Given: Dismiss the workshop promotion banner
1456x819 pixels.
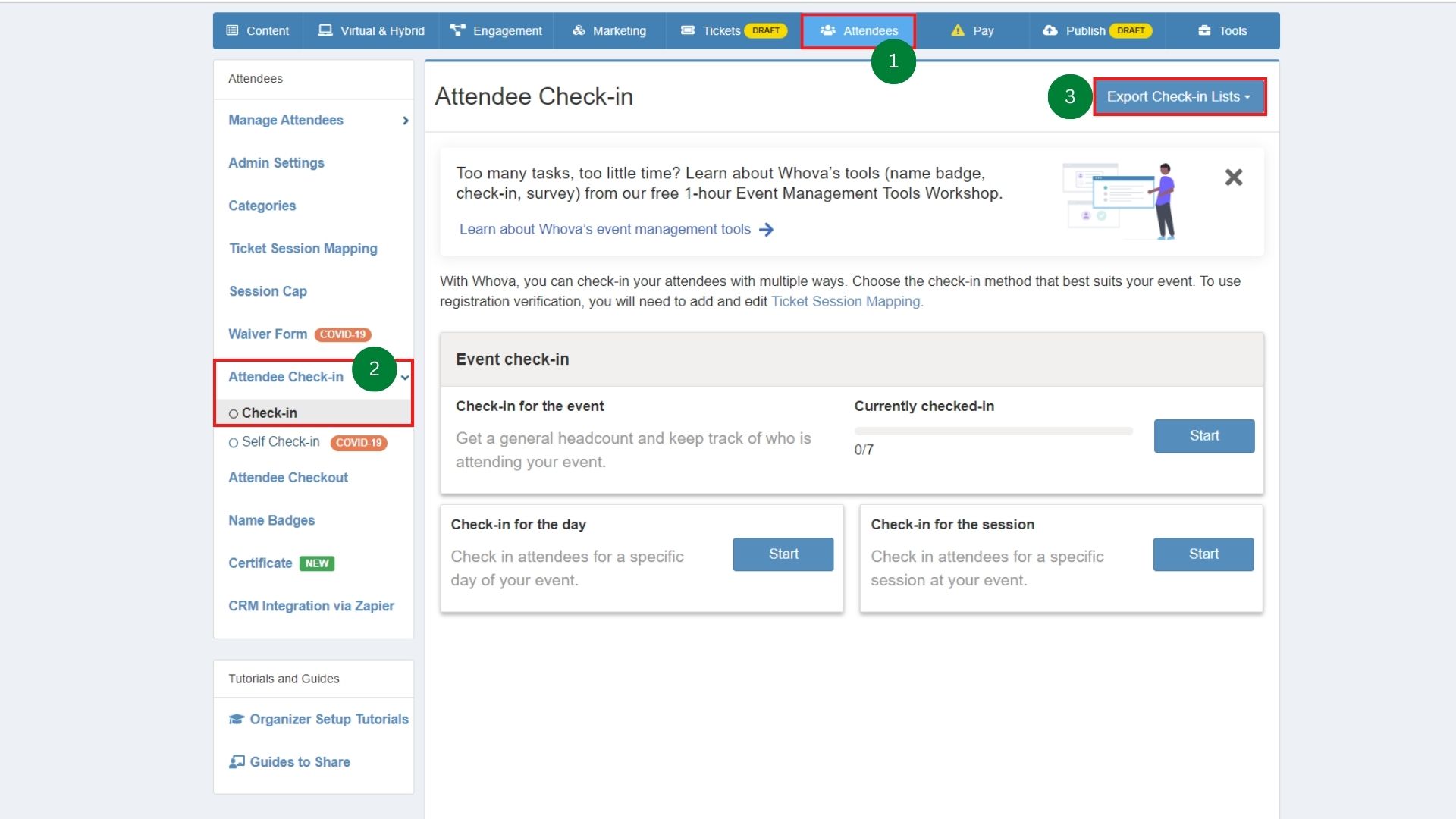Looking at the screenshot, I should coord(1233,177).
